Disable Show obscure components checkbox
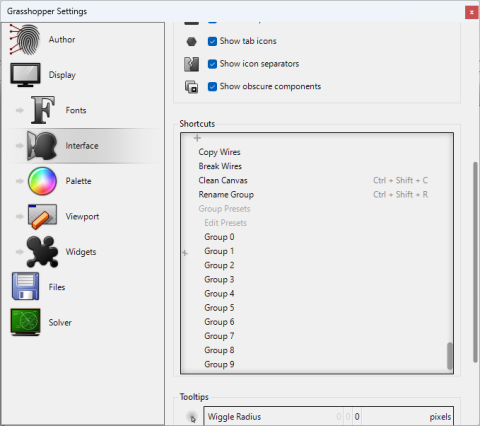This screenshot has height=426, width=480. [212, 87]
